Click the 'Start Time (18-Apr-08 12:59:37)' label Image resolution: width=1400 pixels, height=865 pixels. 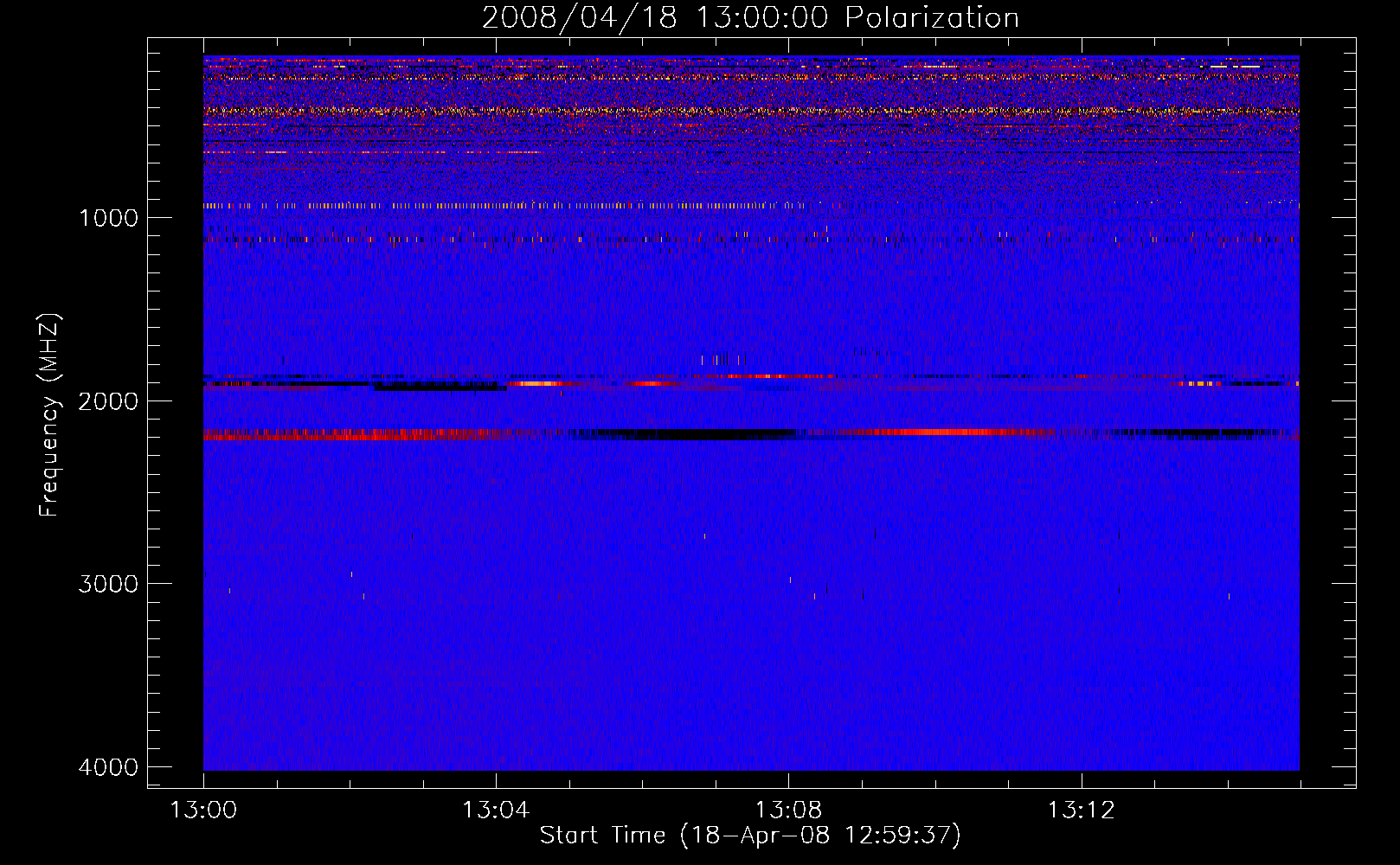pos(750,836)
